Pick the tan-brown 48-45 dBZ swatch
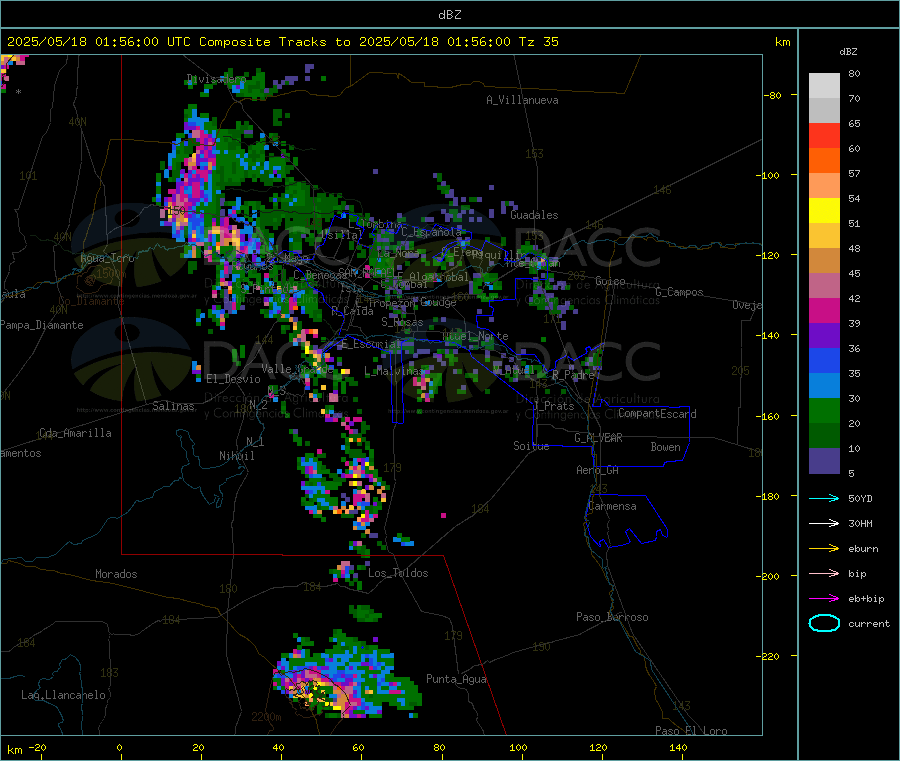Screen dimensions: 900x761 point(824,261)
